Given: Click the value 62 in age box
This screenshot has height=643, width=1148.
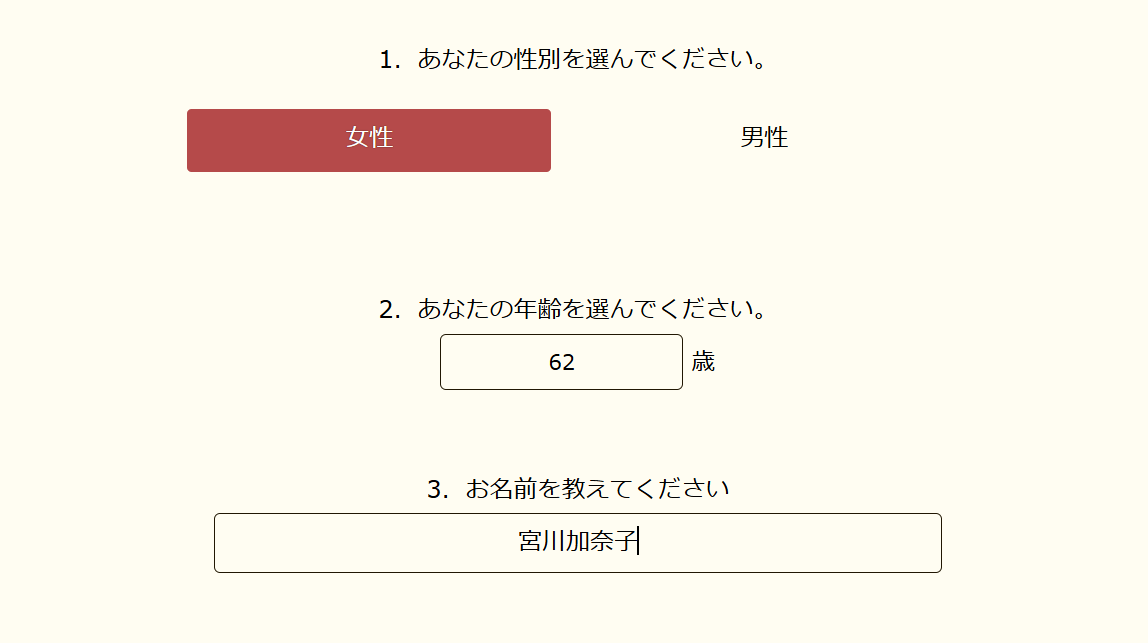Looking at the screenshot, I should 562,362.
